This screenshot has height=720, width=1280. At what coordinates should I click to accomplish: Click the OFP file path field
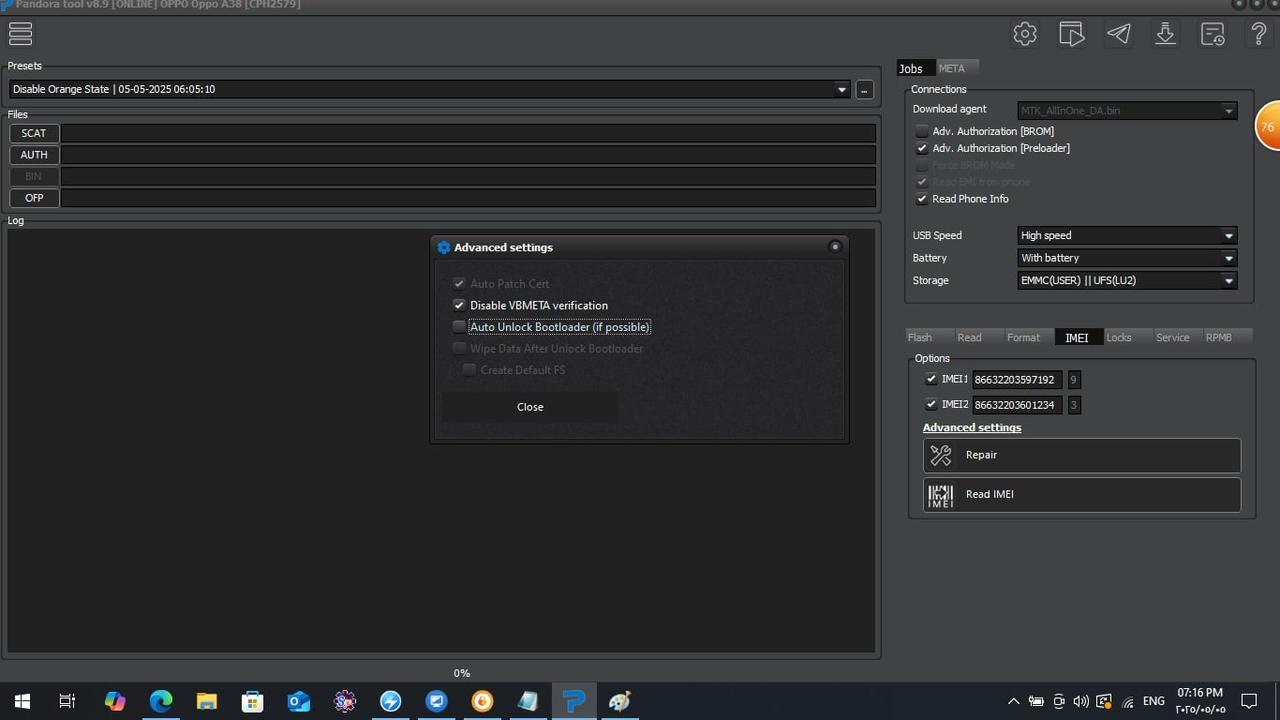pyautogui.click(x=468, y=198)
